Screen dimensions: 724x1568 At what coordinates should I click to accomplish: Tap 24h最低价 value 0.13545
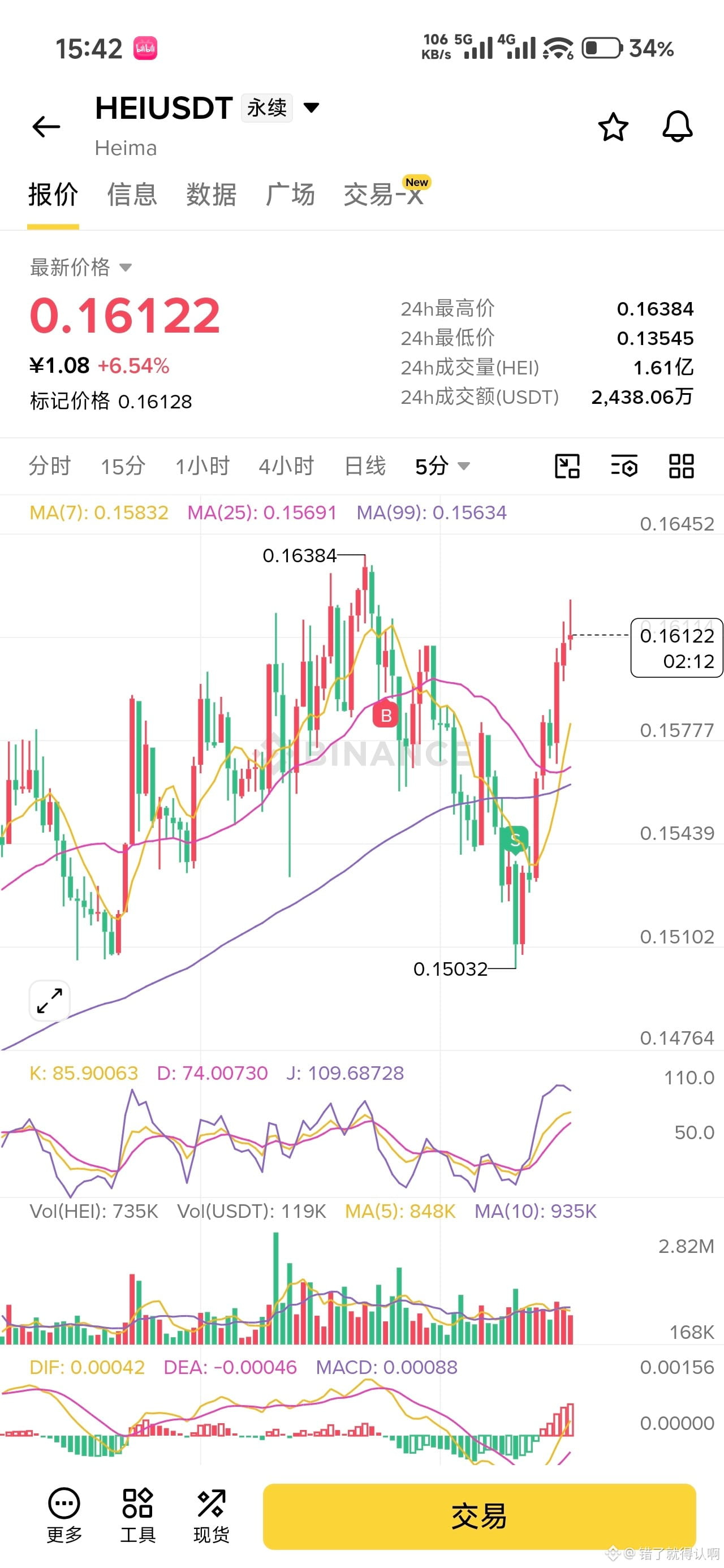655,338
